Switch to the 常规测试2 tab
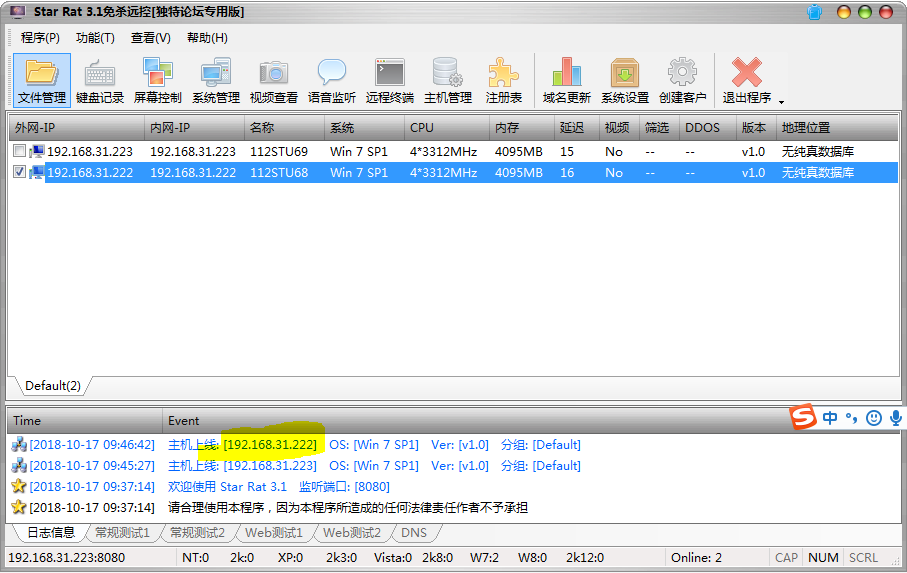Viewport: 907px width, 573px height. point(197,533)
